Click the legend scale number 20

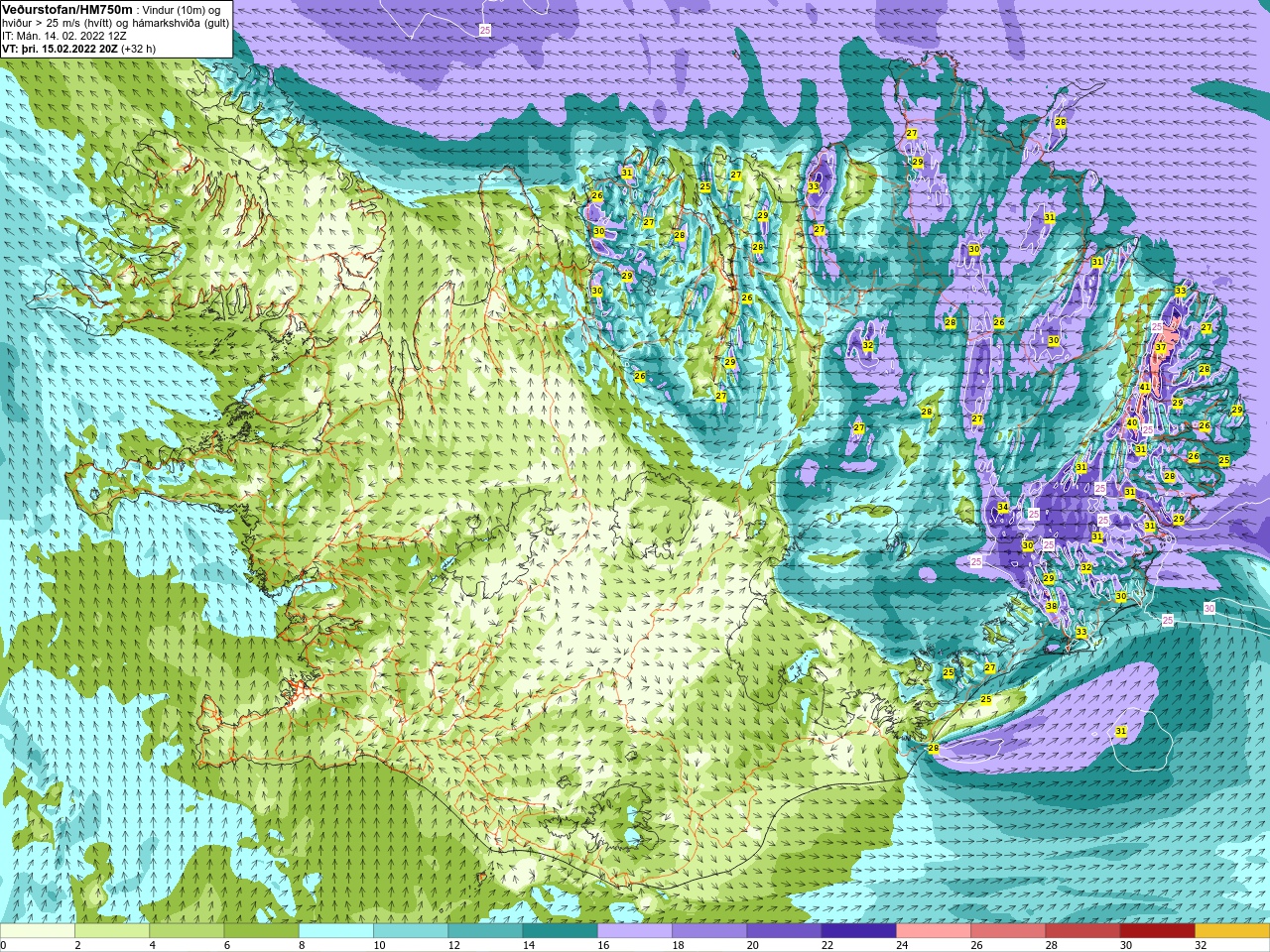coord(752,945)
